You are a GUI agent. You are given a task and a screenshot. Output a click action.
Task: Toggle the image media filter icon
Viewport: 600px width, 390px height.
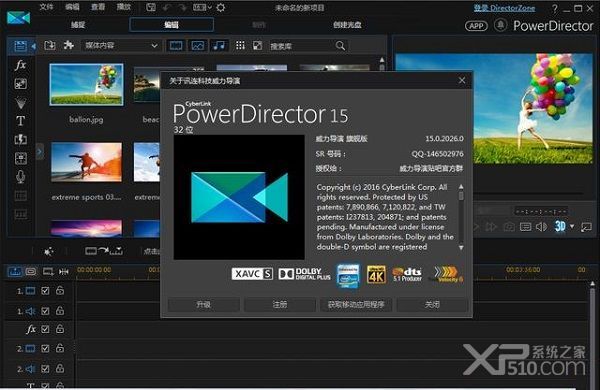click(197, 46)
